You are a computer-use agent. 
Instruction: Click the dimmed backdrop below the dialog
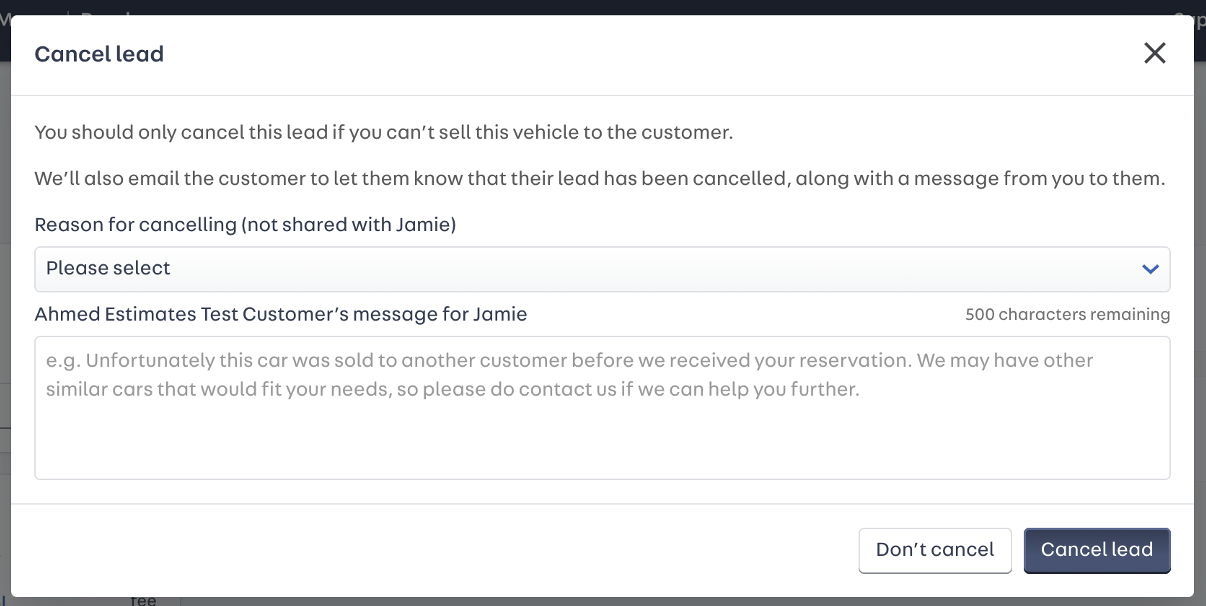click(600, 601)
